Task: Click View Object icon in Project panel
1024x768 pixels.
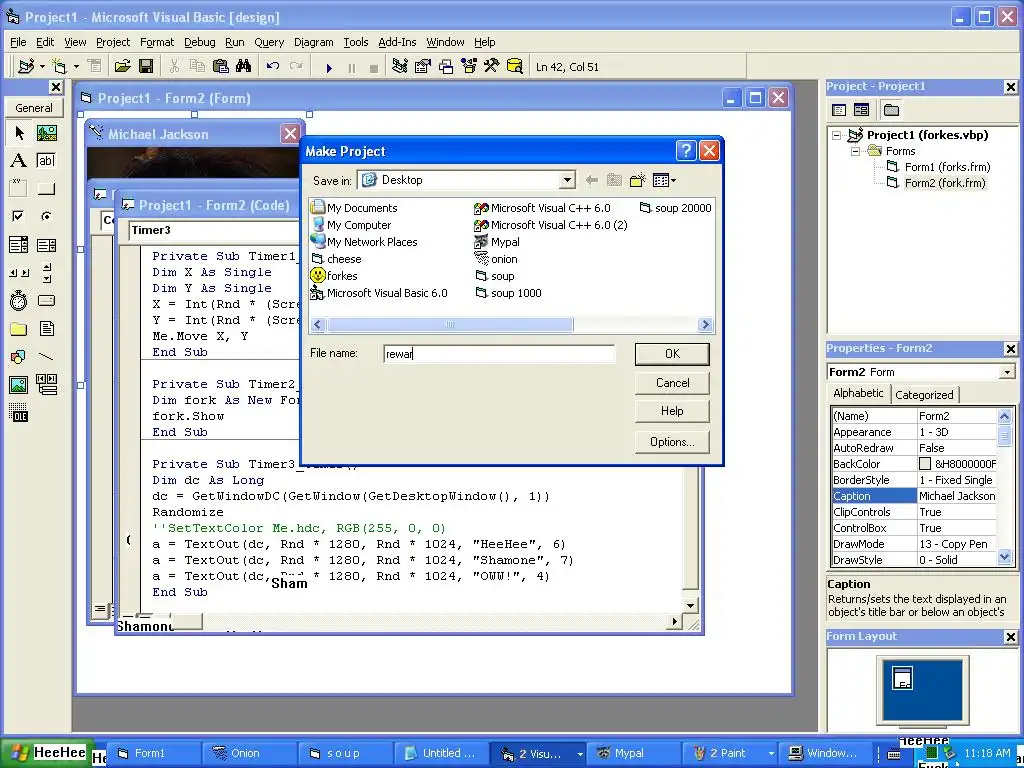Action: point(861,110)
